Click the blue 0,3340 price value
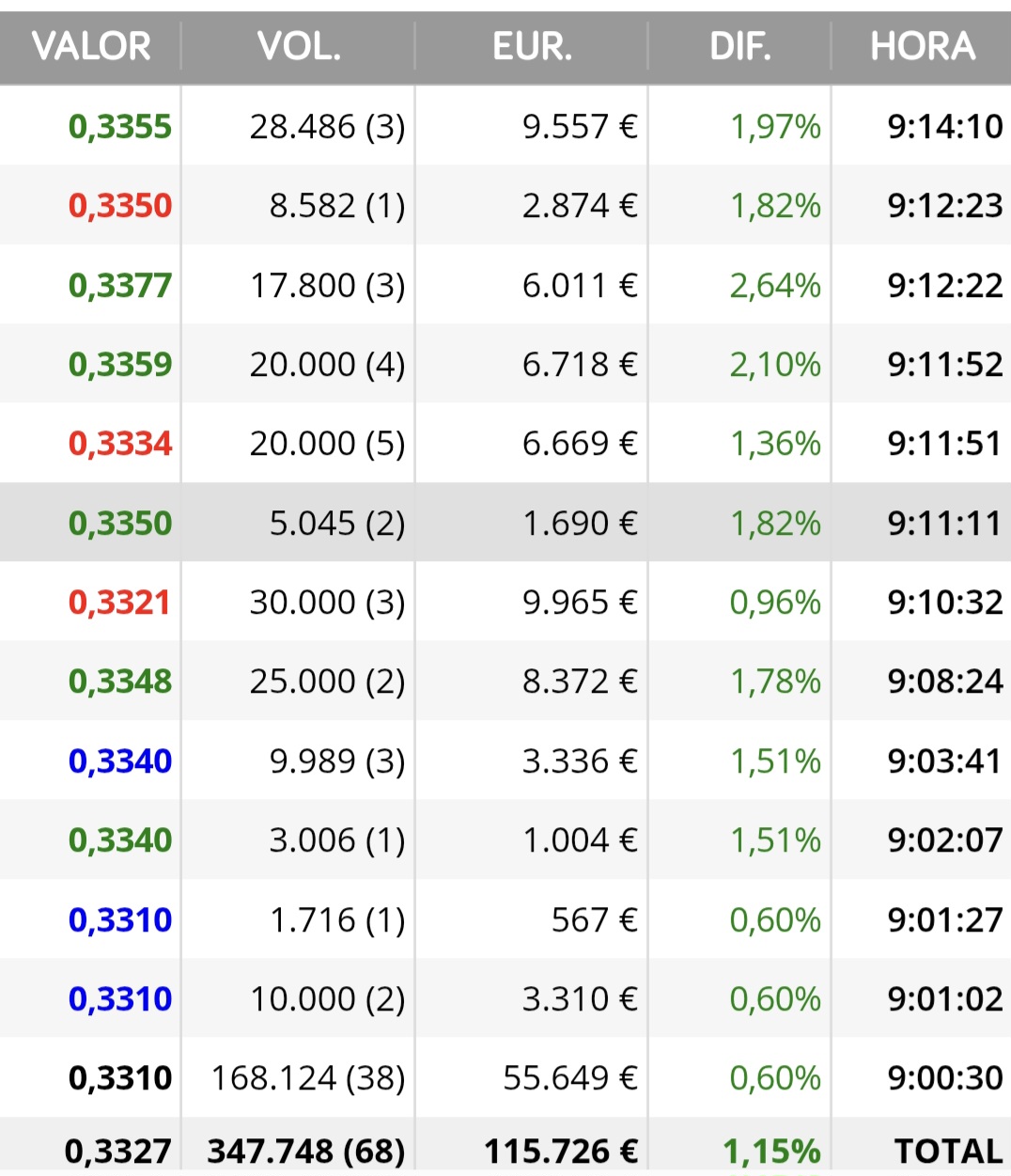This screenshot has height=1176, width=1011. 120,761
